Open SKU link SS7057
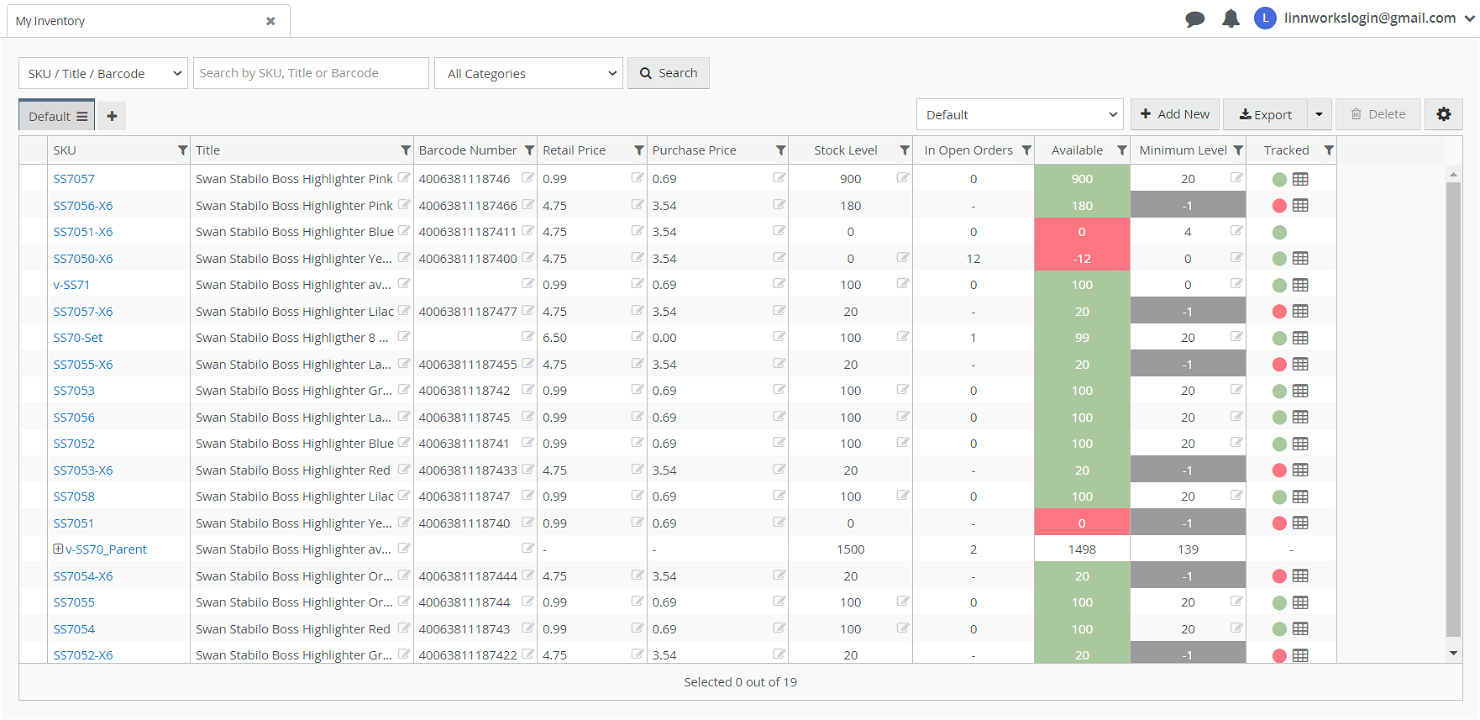This screenshot has height=720, width=1480. pos(74,179)
